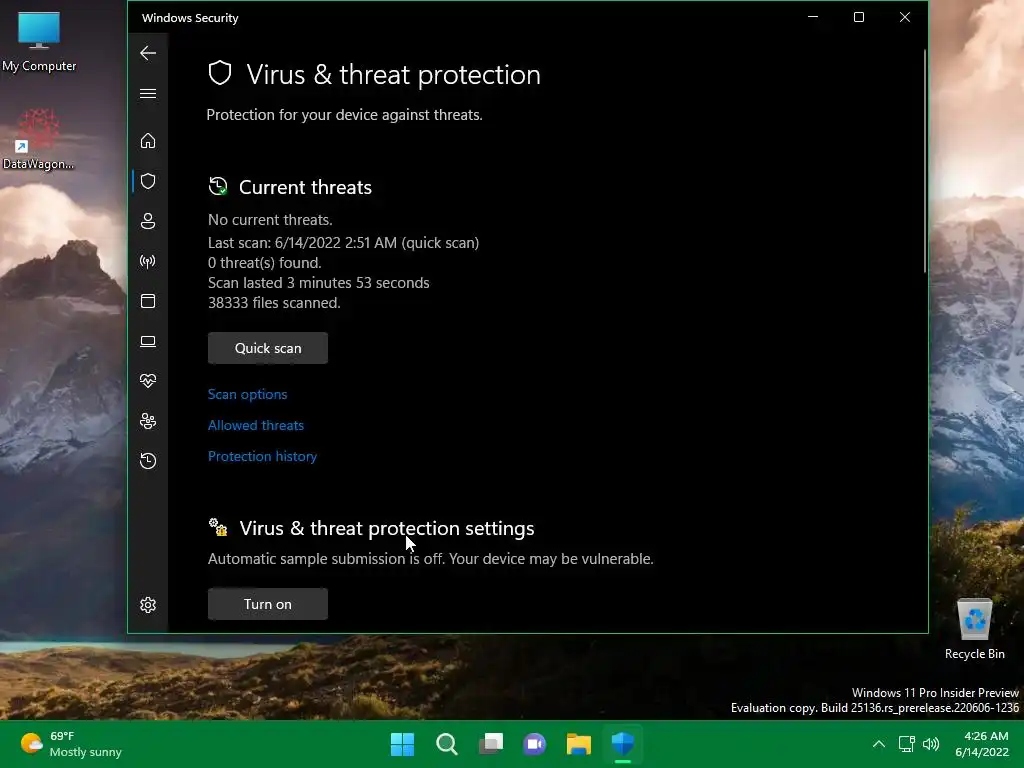Open the hamburger navigation menu
The width and height of the screenshot is (1024, 768).
(148, 93)
